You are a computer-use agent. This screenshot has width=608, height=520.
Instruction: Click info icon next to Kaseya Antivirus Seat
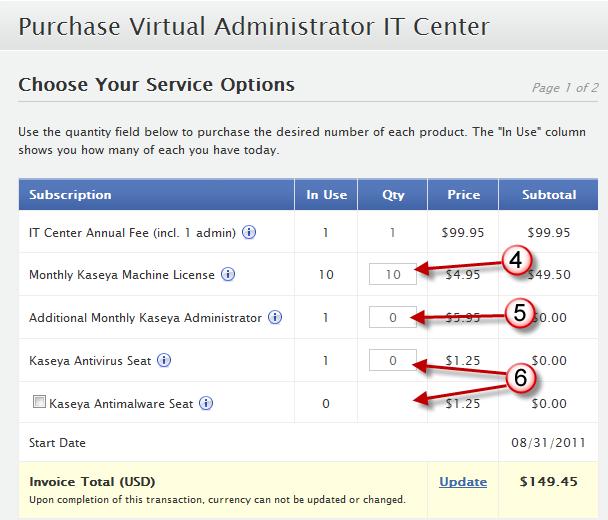tap(164, 360)
